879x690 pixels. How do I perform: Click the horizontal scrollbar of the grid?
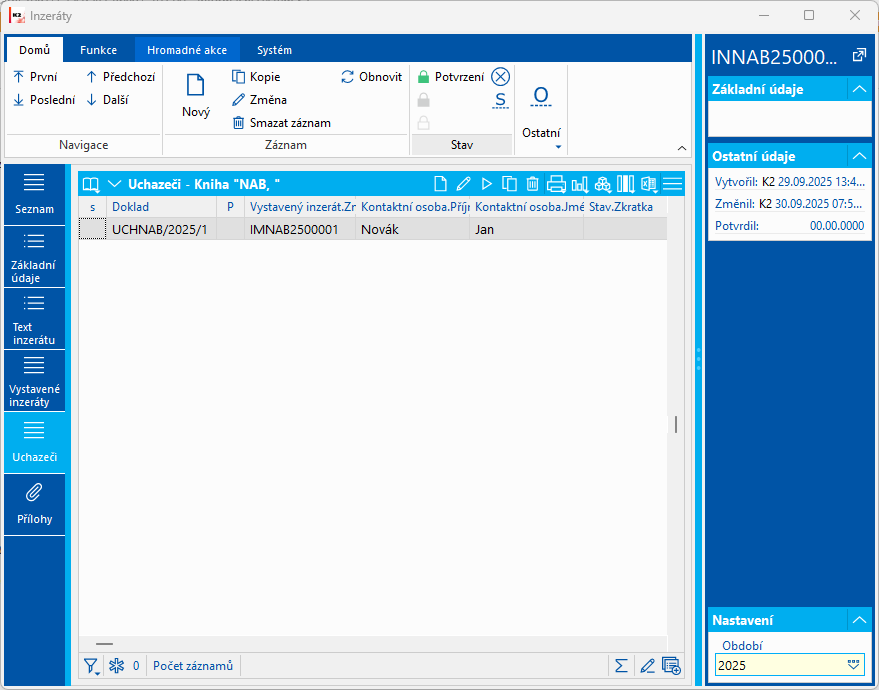coord(104,644)
